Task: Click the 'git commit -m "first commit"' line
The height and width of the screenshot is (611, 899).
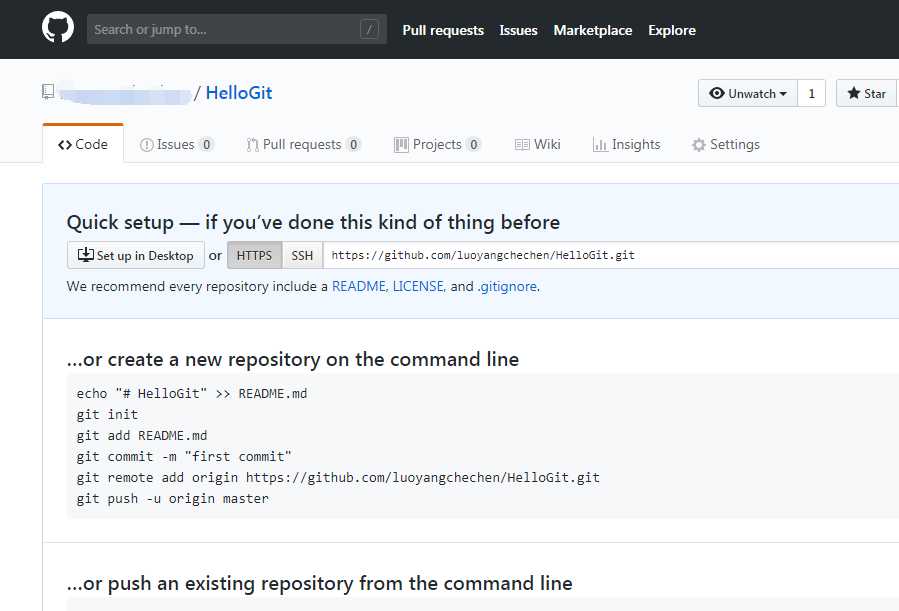Action: tap(184, 456)
